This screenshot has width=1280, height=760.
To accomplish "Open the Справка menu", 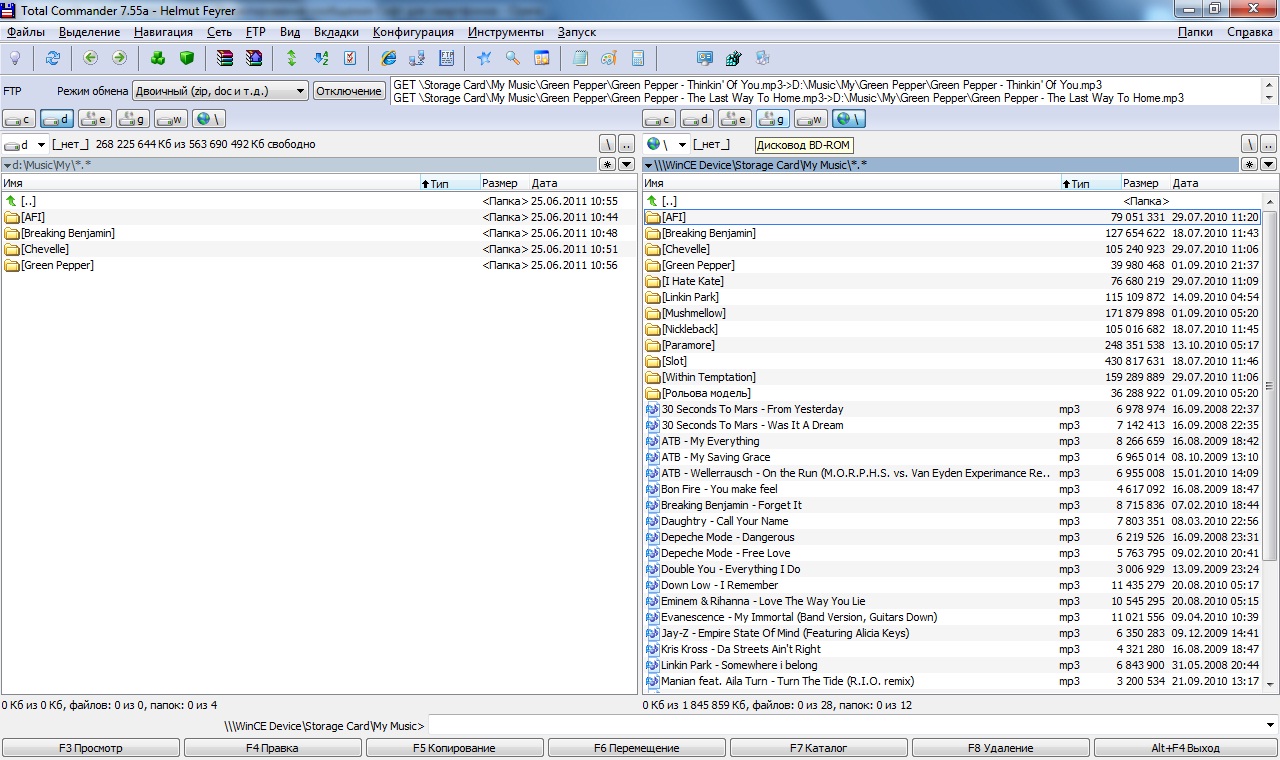I will click(x=1250, y=32).
